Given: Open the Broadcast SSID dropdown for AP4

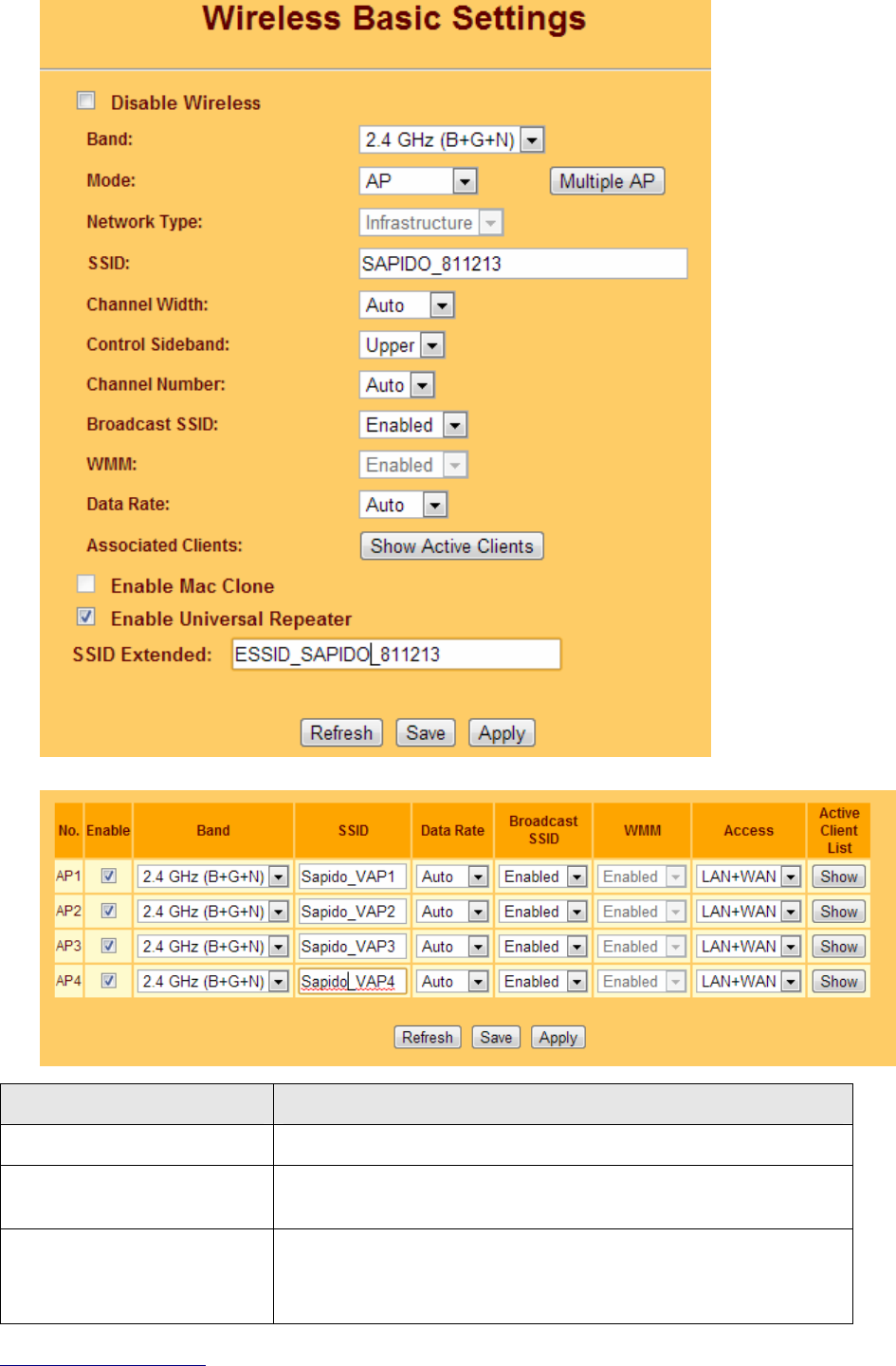Looking at the screenshot, I should [543, 982].
